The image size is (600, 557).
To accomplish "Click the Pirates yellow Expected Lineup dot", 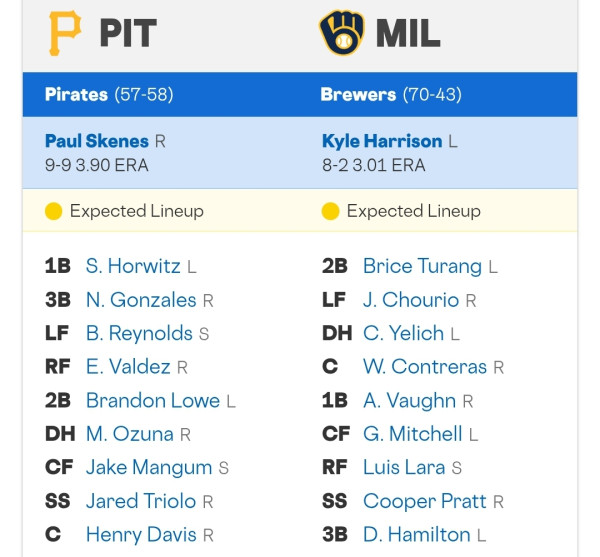I will [54, 211].
